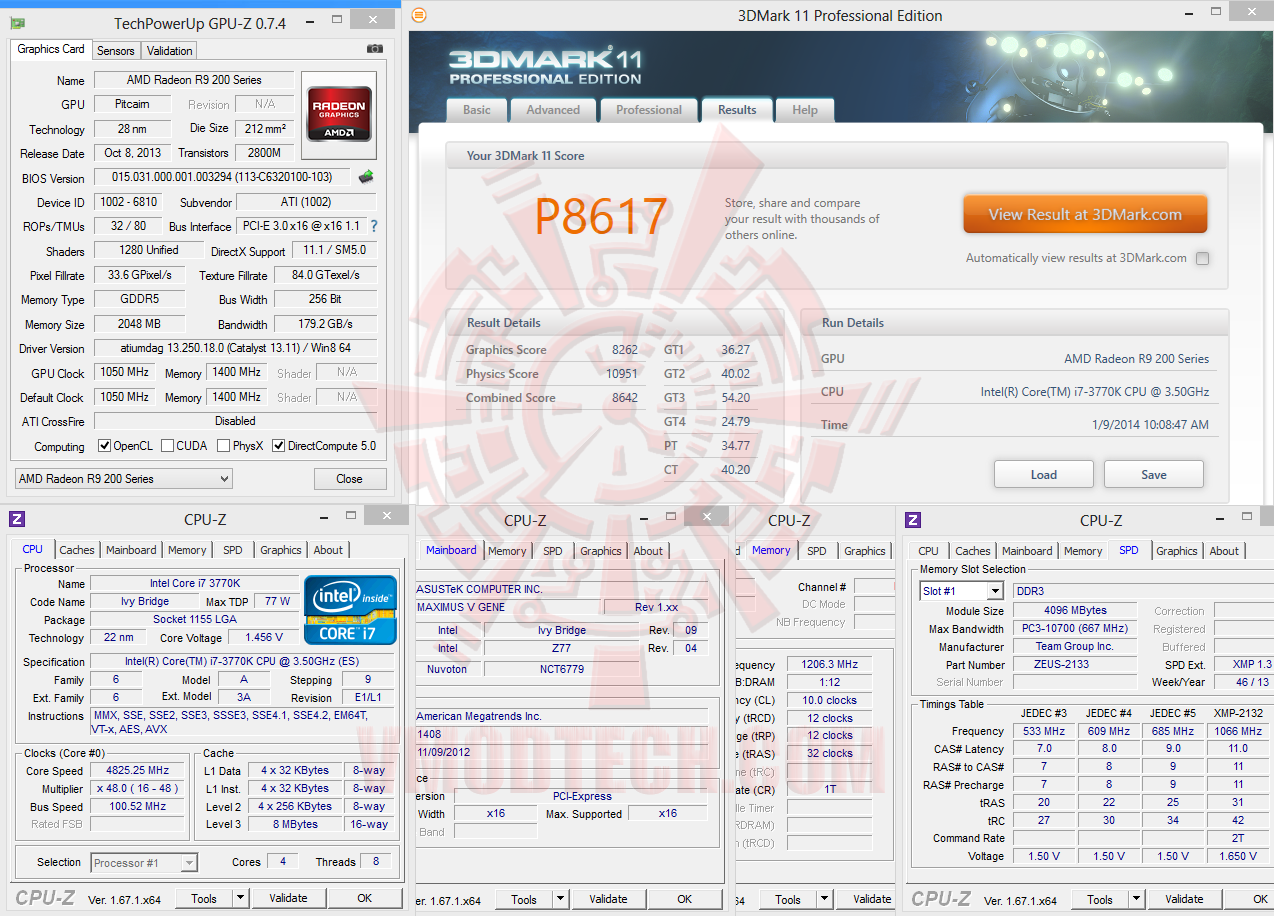This screenshot has height=916, width=1274.
Task: Click the Load button in 3DMark 11
Action: [1044, 474]
